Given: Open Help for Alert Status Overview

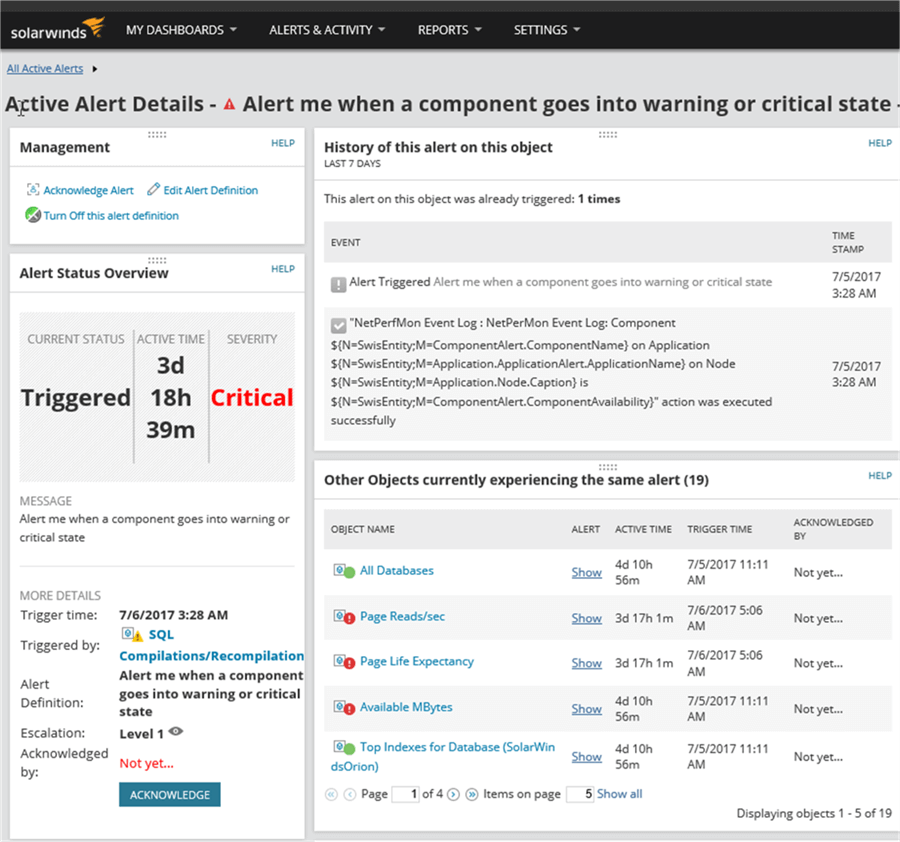Looking at the screenshot, I should coord(283,269).
